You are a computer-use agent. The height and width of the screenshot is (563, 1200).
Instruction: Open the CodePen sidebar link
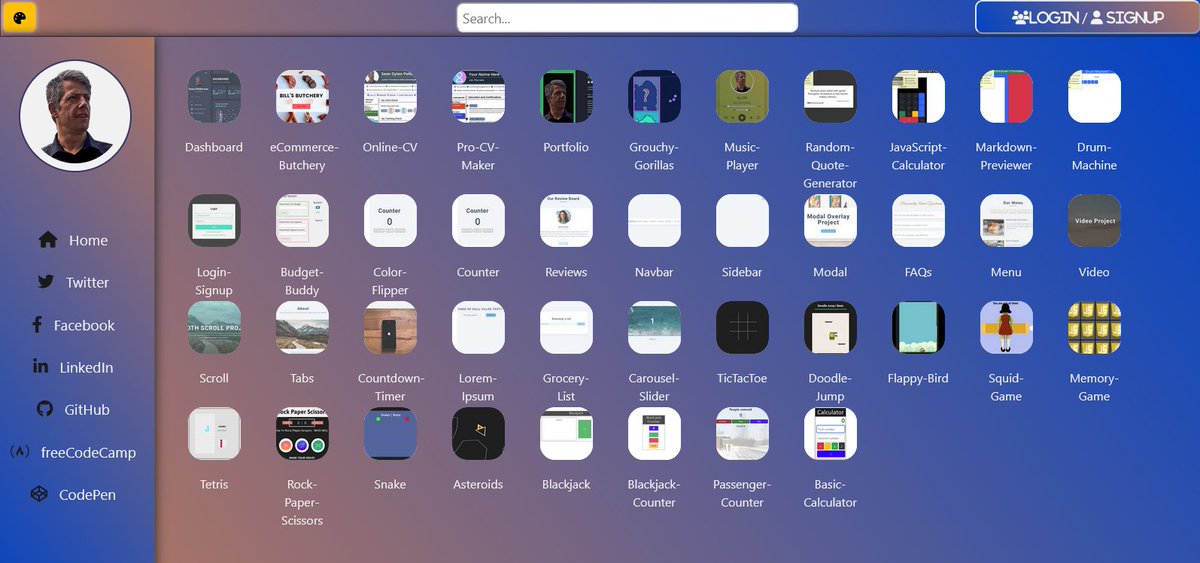(x=73, y=494)
